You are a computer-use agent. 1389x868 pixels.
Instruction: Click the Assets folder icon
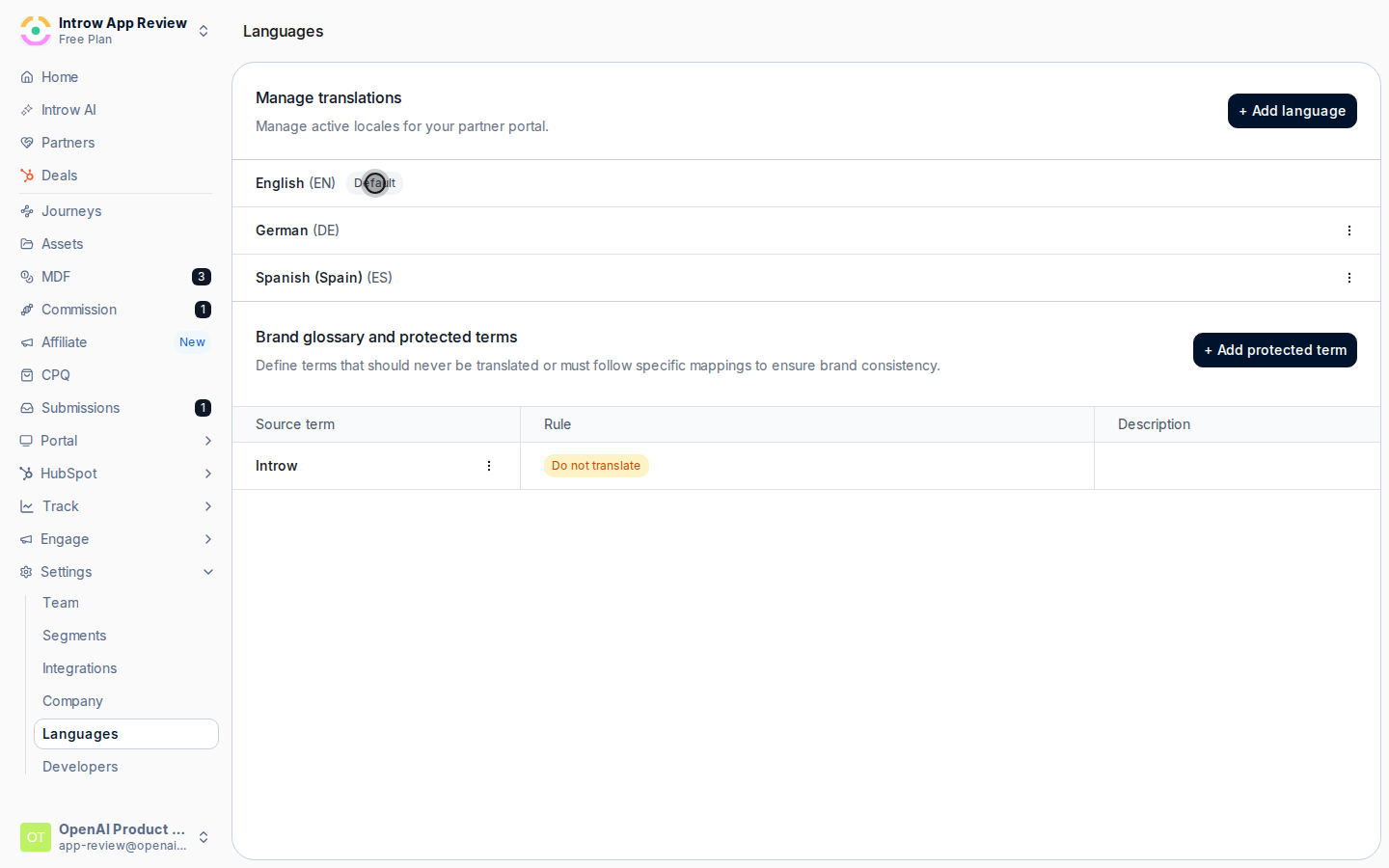pyautogui.click(x=27, y=244)
